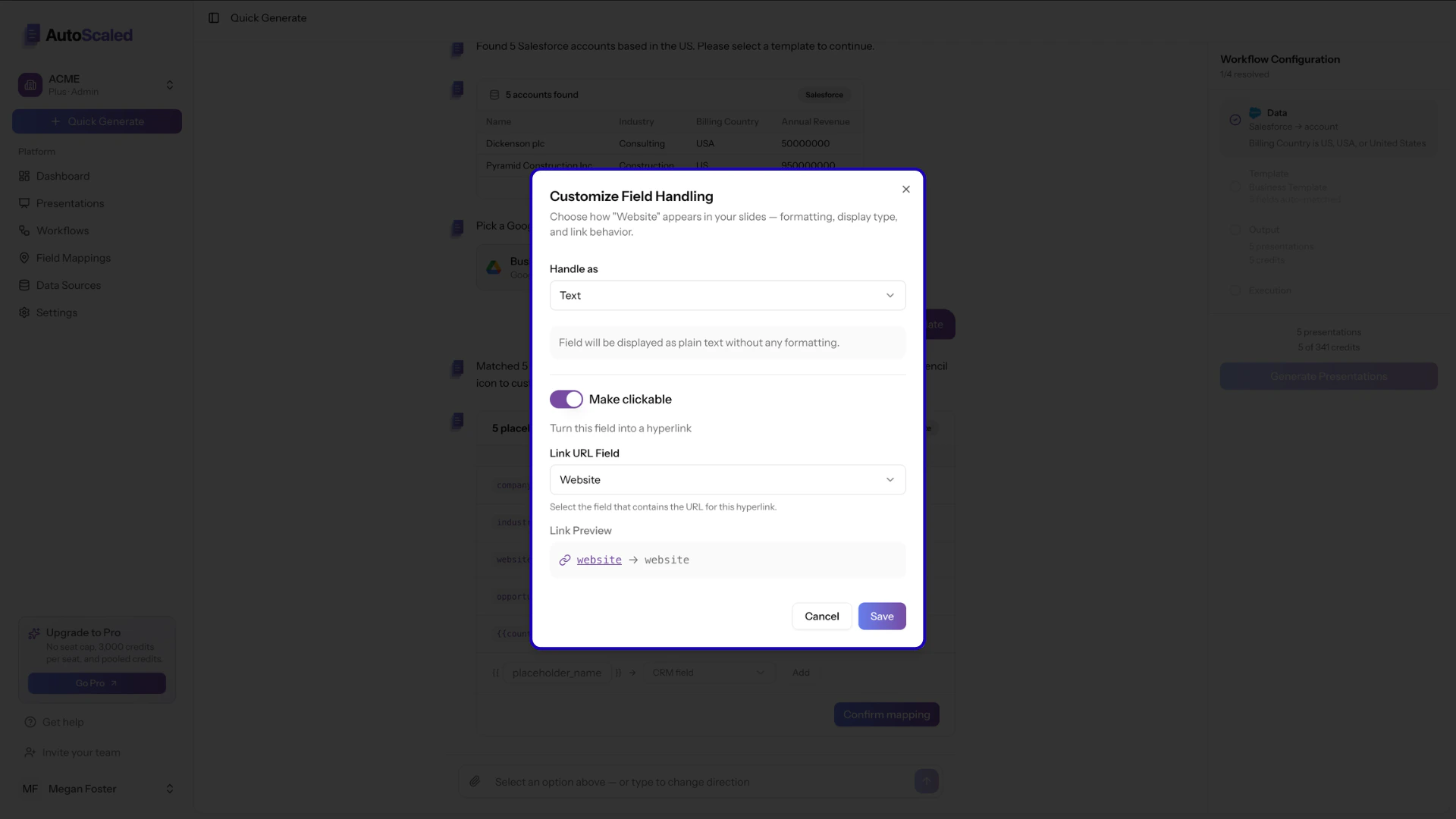Open Field Mappings from the sidebar
Viewport: 1456px width, 819px height.
click(x=73, y=258)
